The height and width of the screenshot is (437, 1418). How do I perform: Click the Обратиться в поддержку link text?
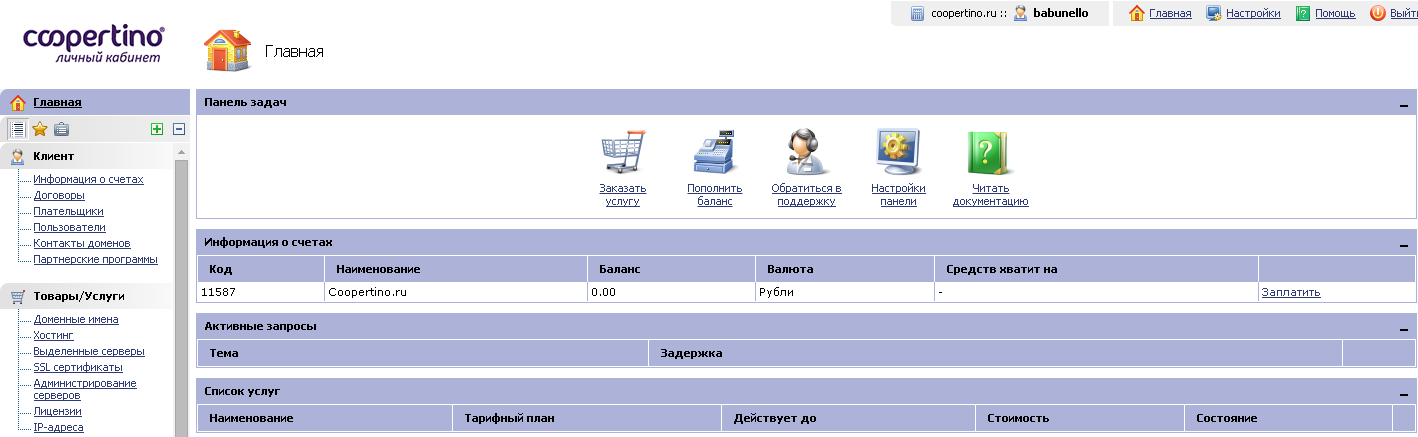[806, 195]
